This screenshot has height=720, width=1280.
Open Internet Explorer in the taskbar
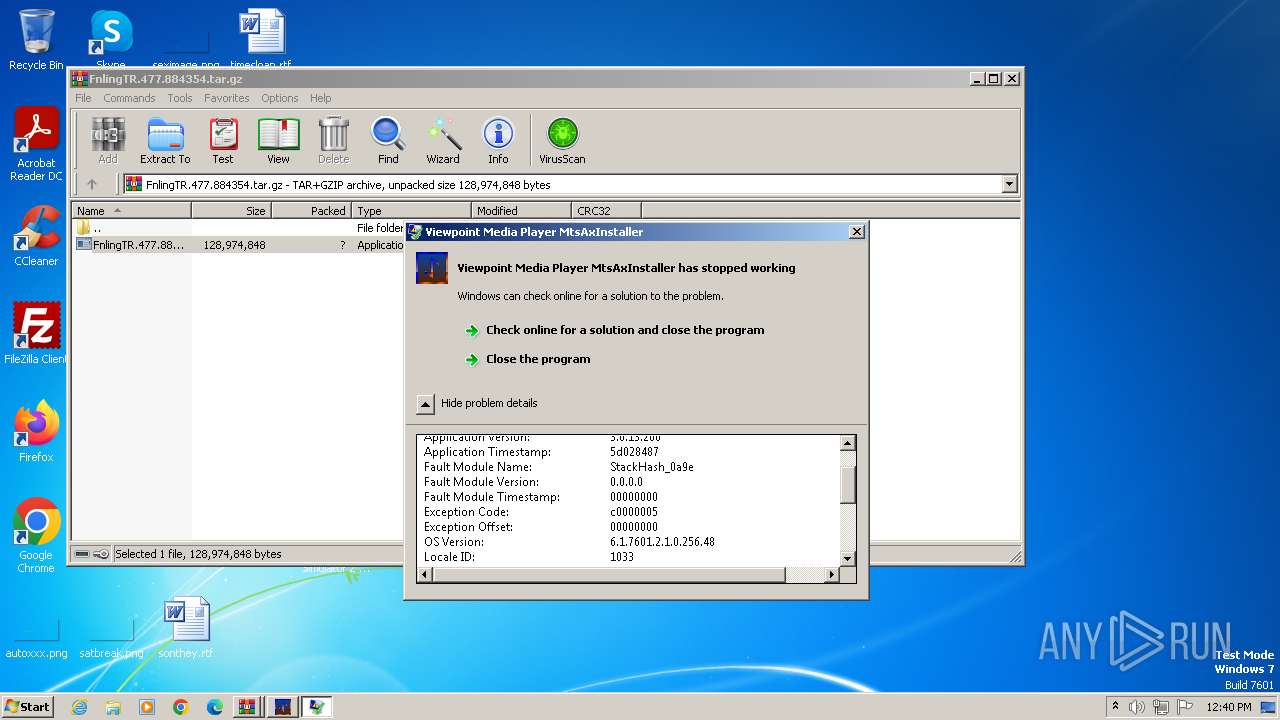(79, 707)
